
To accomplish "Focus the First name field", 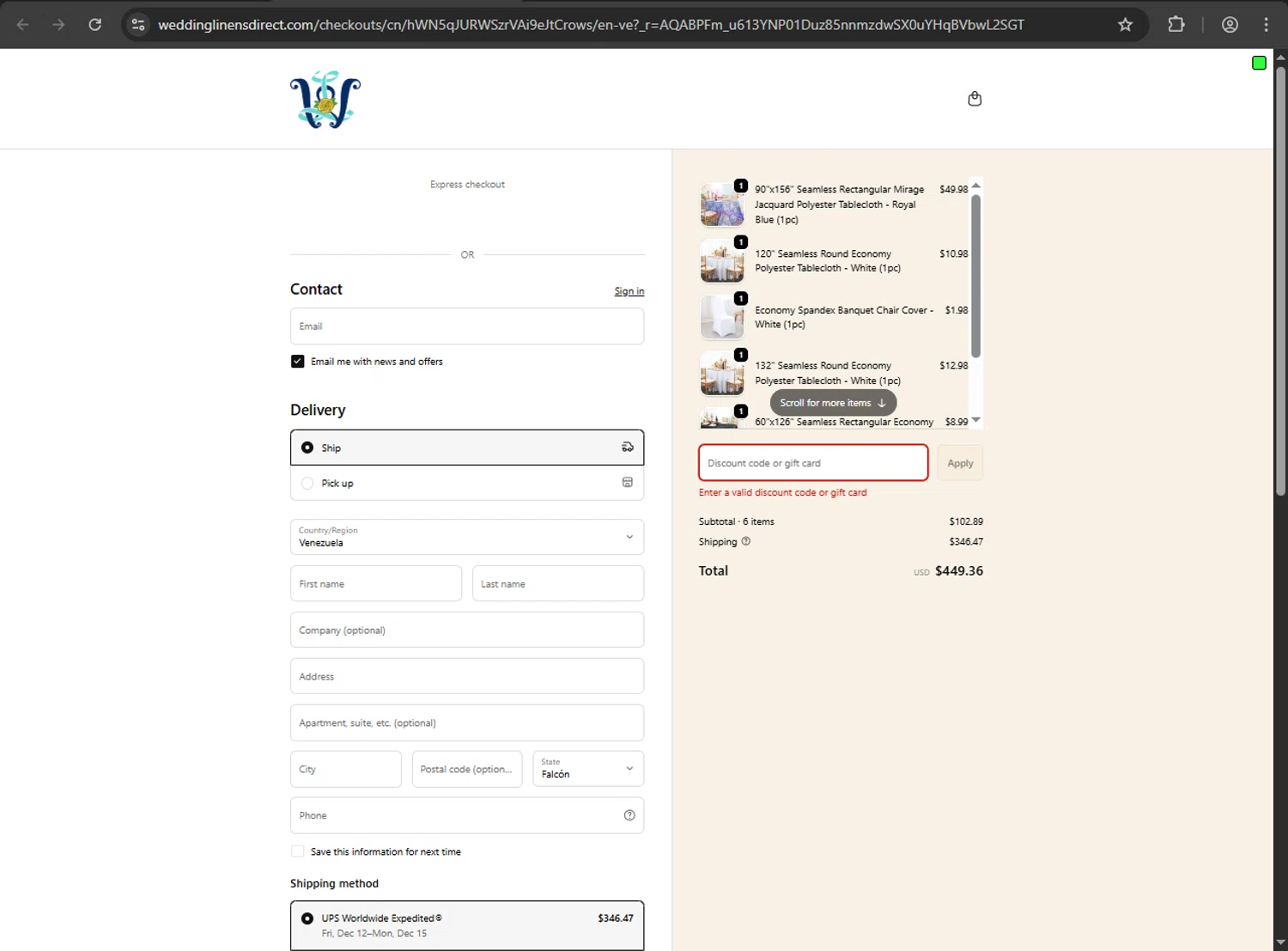I will click(x=376, y=583).
